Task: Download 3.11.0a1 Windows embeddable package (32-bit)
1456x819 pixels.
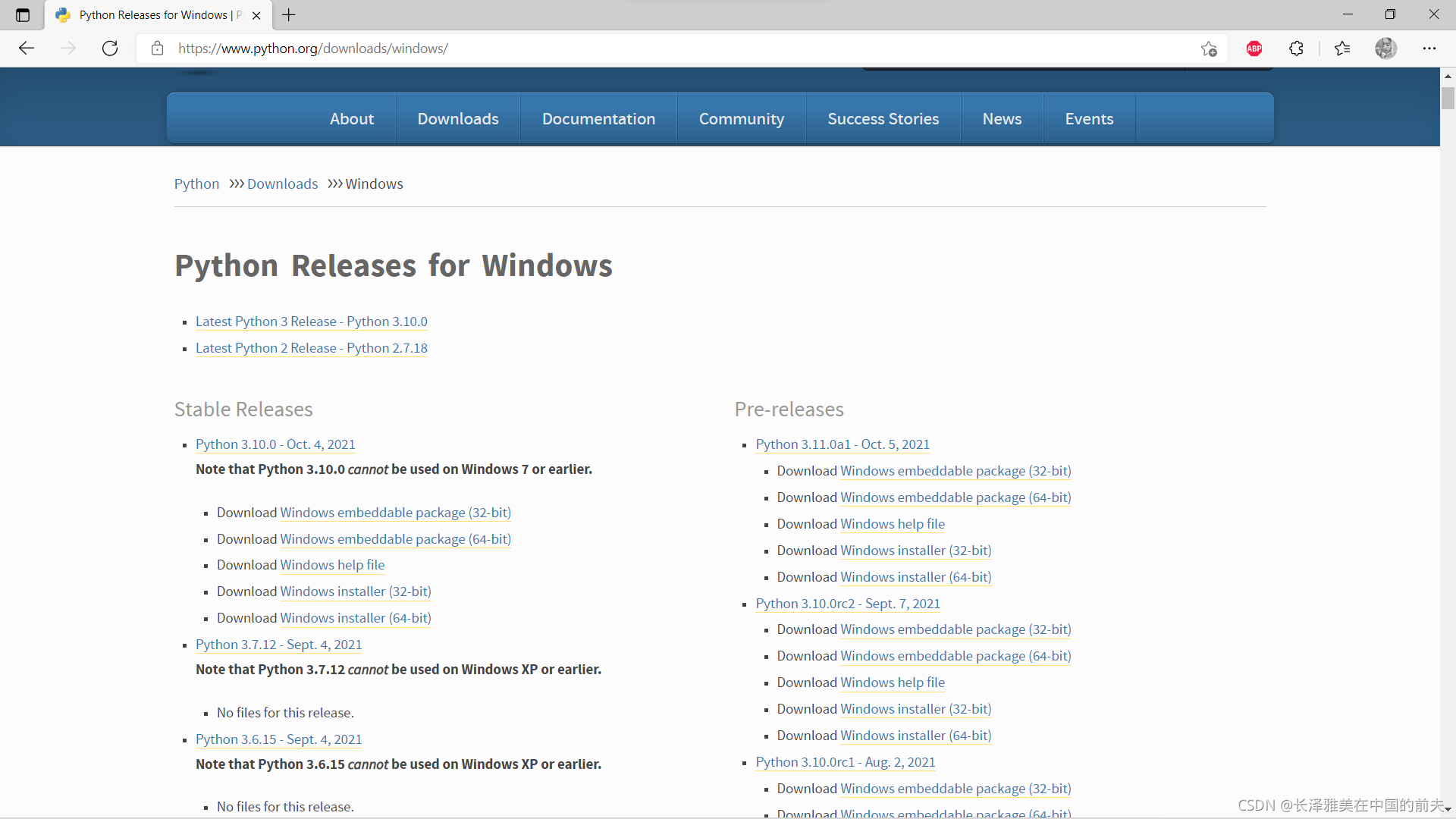Action: tap(955, 471)
